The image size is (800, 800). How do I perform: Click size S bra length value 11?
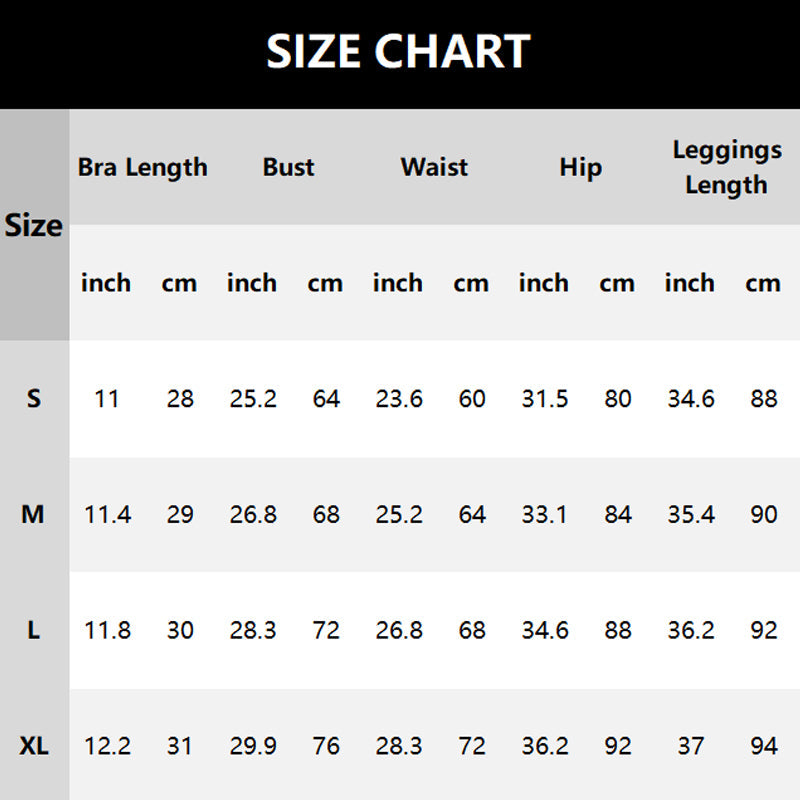pos(107,399)
